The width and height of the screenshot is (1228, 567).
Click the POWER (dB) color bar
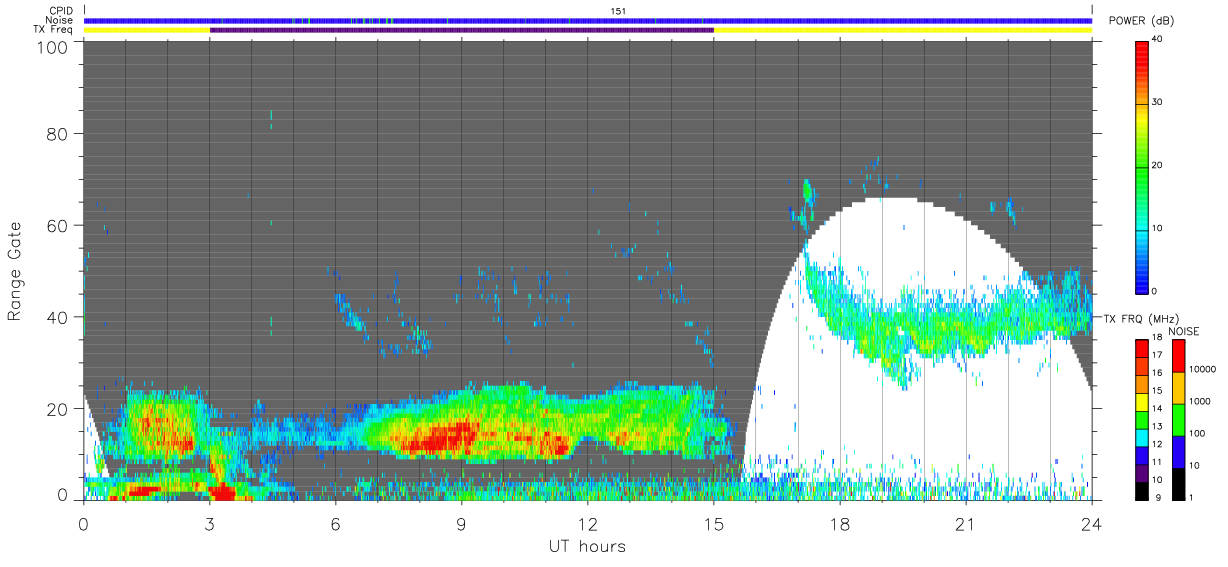pos(1142,166)
